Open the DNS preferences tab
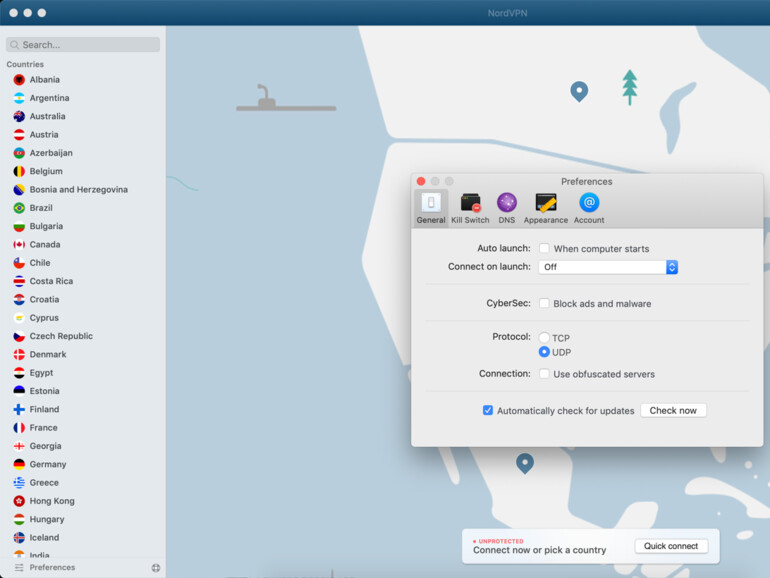 tap(506, 208)
